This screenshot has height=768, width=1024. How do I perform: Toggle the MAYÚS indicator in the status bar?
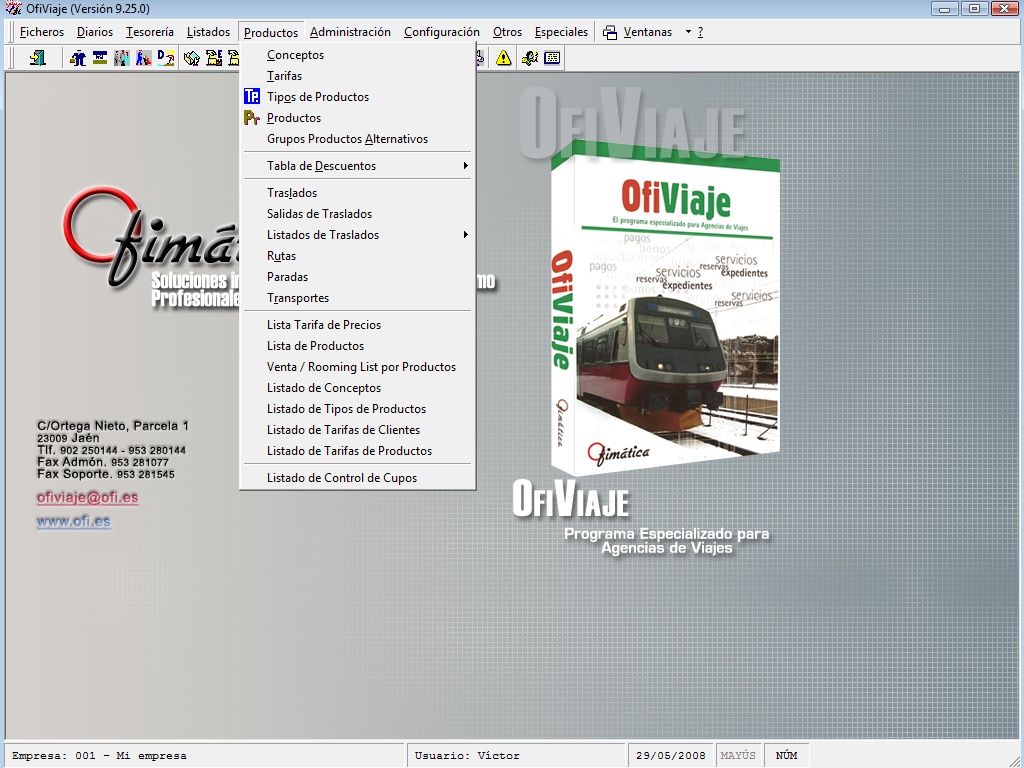[738, 754]
